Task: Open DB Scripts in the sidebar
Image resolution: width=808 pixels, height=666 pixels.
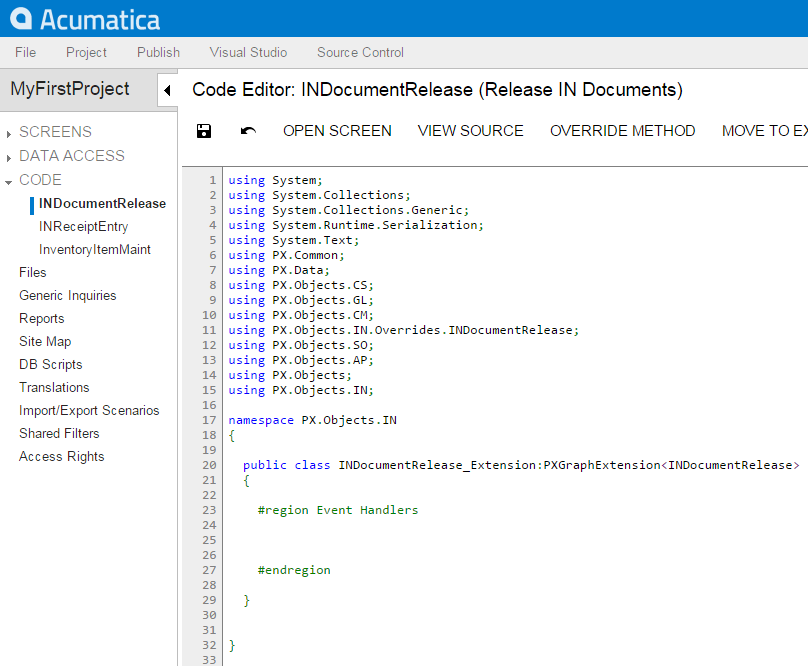Action: (50, 364)
